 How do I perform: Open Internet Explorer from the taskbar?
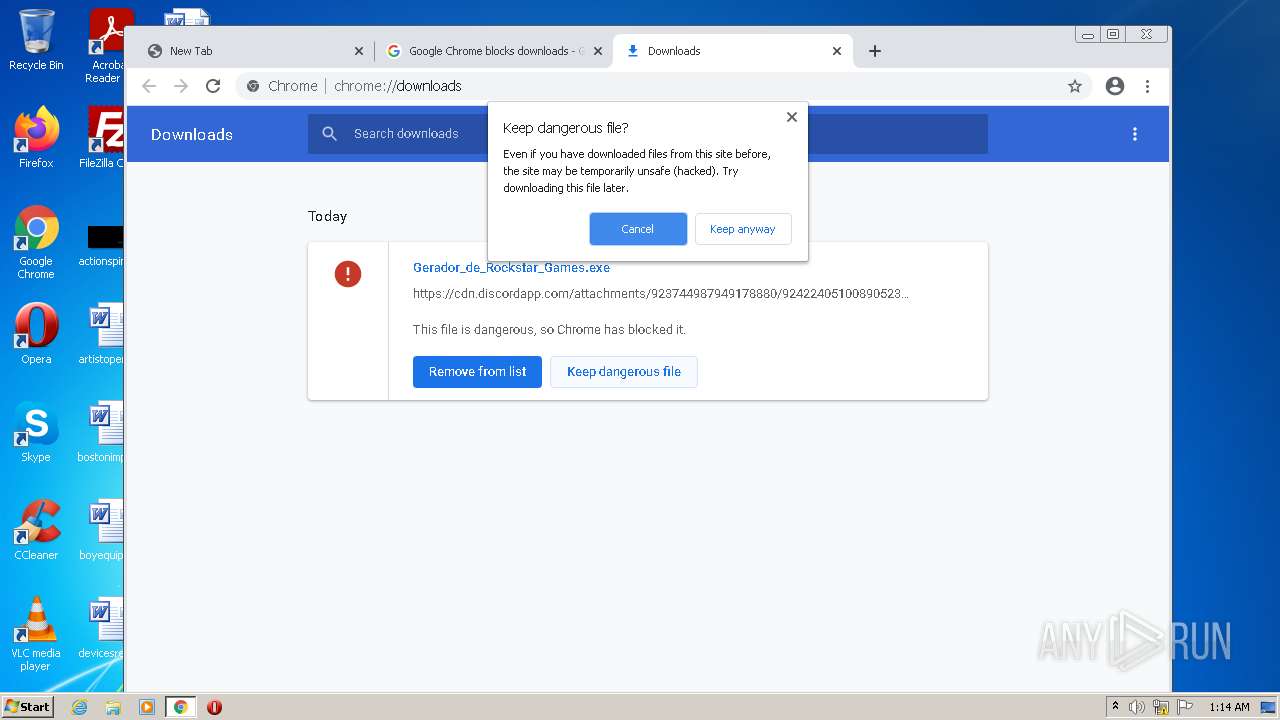coord(79,707)
